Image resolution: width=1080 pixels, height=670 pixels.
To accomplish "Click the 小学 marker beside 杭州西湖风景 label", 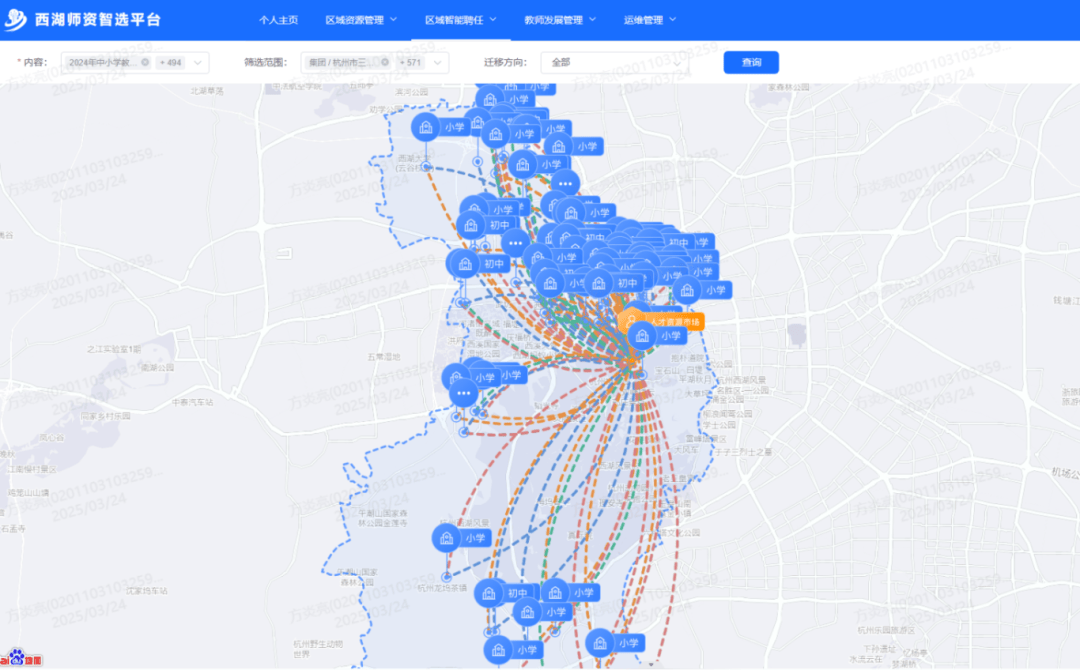I will coord(461,537).
